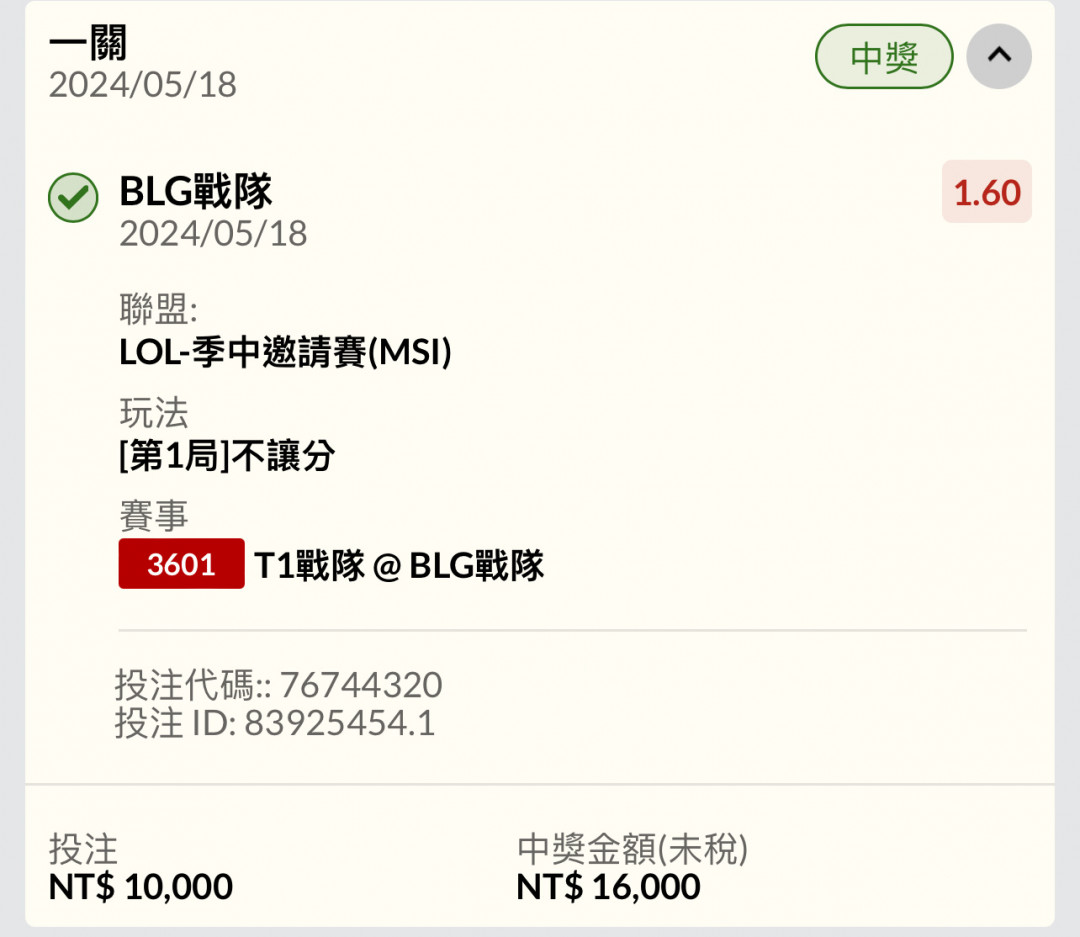The image size is (1080, 937).
Task: Click the 玩法 label
Action: pos(154,413)
